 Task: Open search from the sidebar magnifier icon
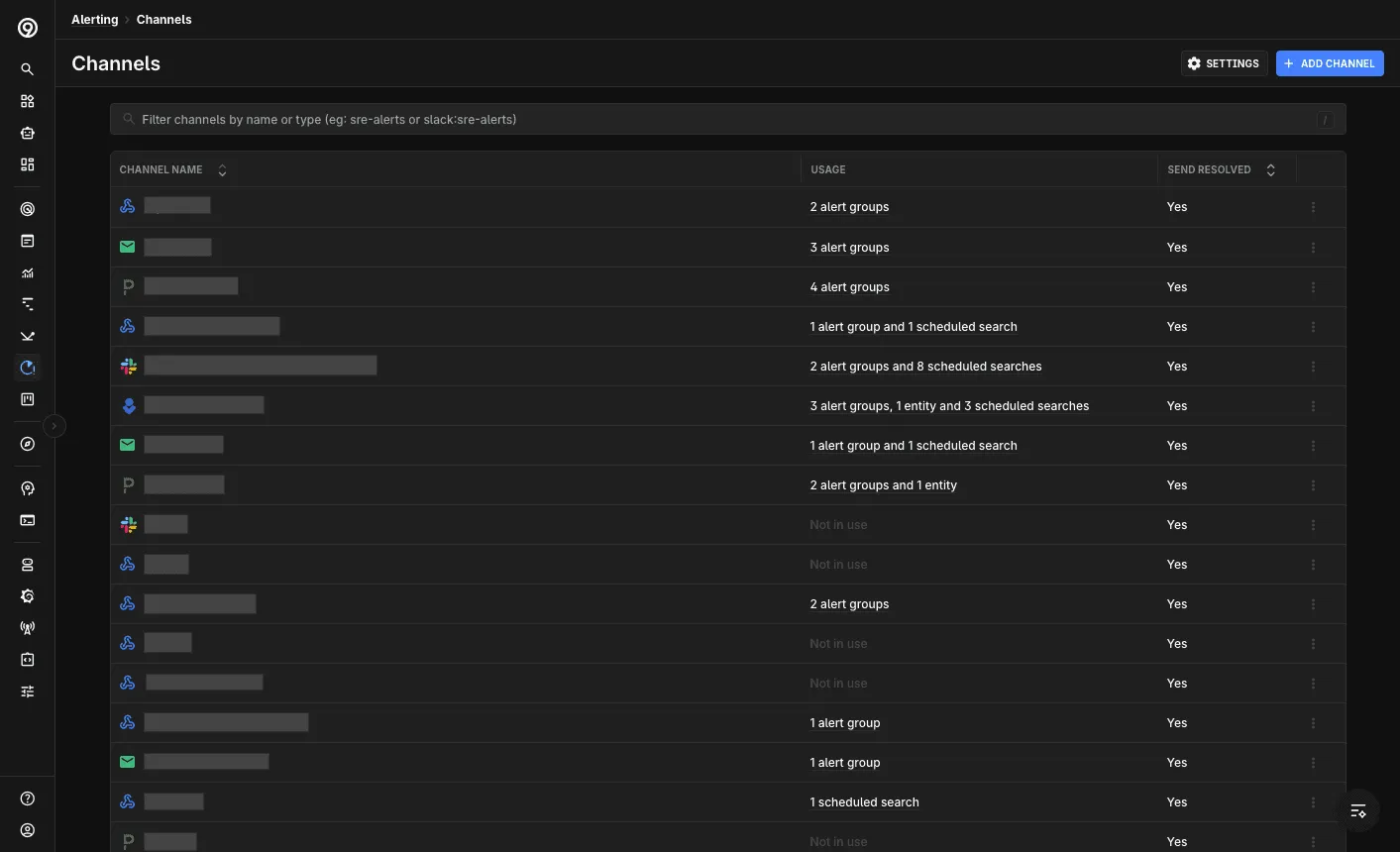pyautogui.click(x=28, y=69)
